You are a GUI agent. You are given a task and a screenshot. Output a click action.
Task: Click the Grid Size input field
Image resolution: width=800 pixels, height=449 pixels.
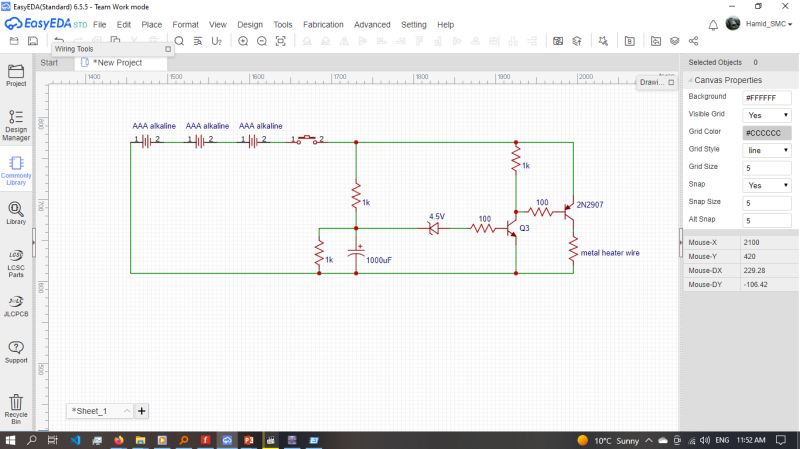click(x=767, y=168)
